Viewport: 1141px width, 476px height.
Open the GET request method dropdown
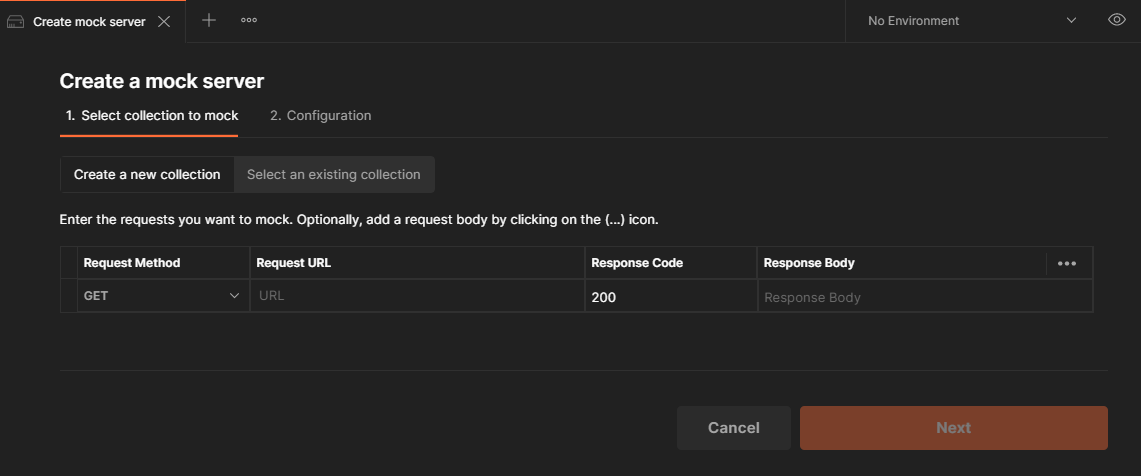click(163, 296)
